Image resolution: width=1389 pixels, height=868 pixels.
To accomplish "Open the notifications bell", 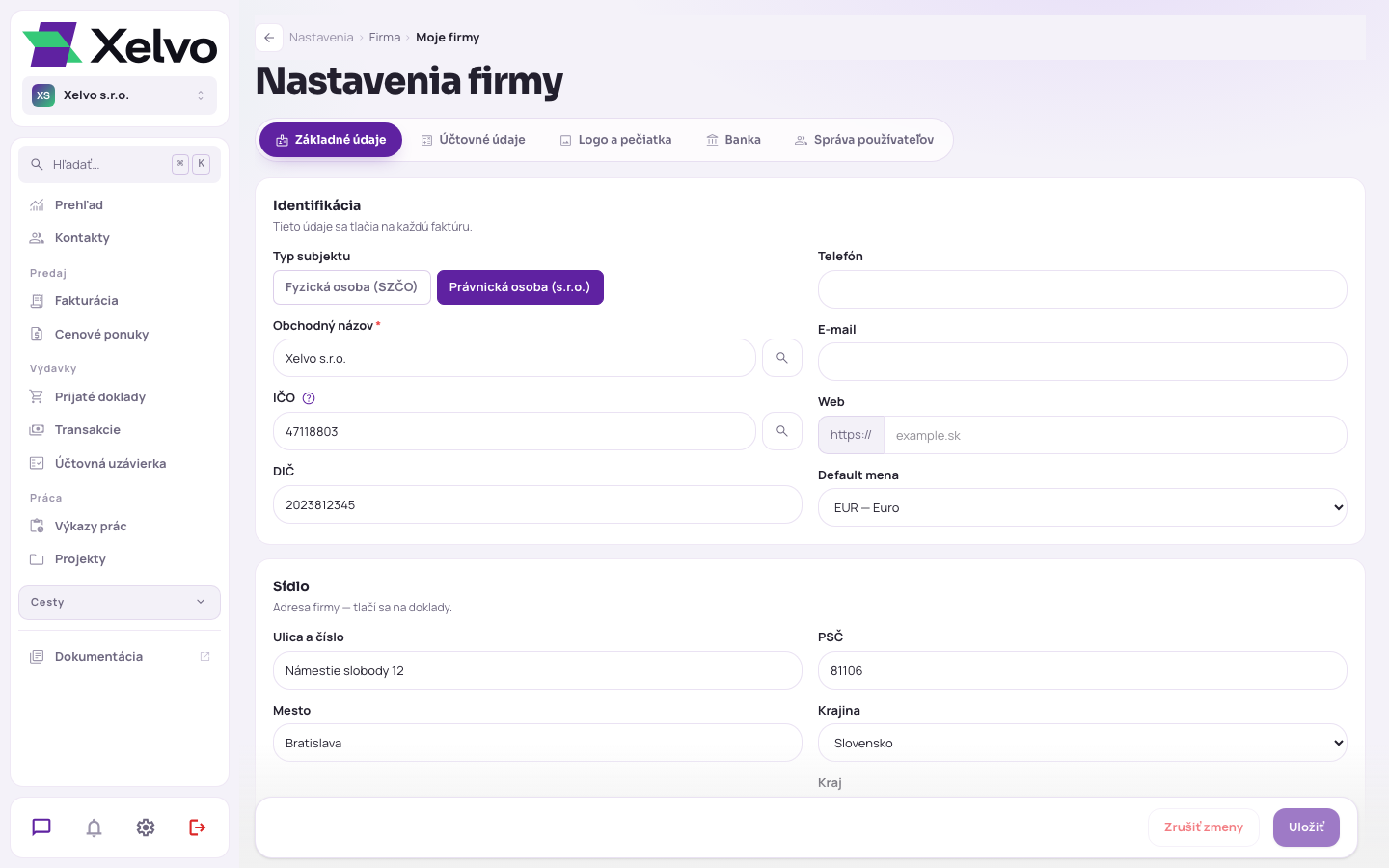I will tap(94, 827).
